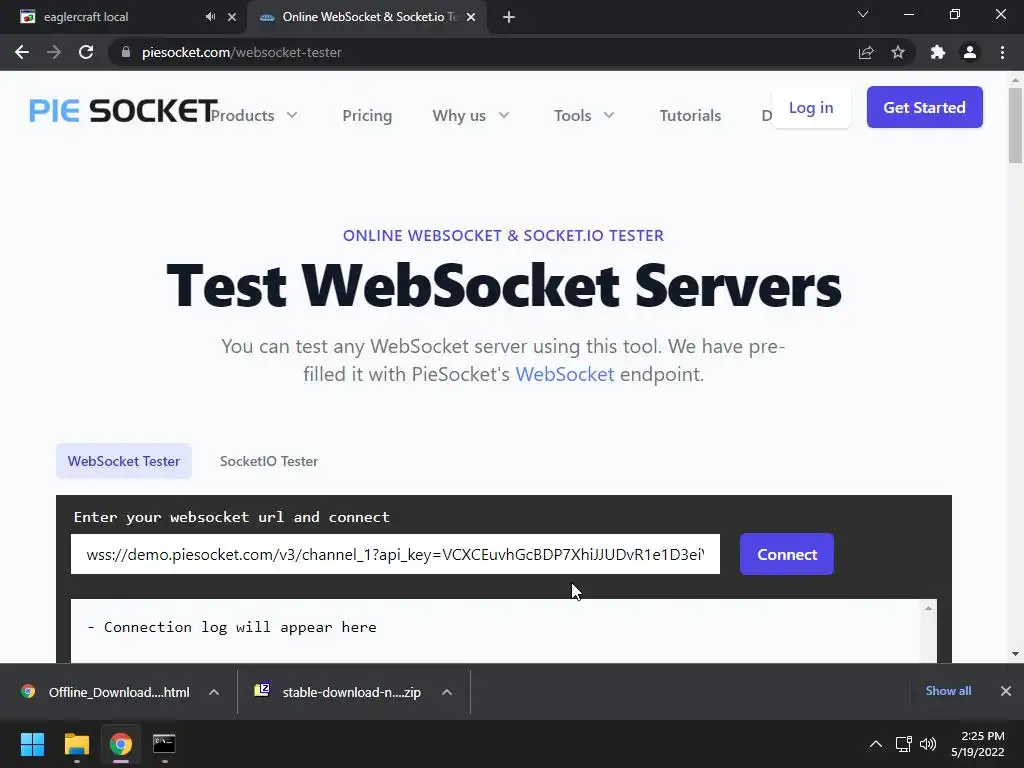The height and width of the screenshot is (768, 1024).
Task: Close the Online WebSocket tester tab
Action: click(471, 17)
